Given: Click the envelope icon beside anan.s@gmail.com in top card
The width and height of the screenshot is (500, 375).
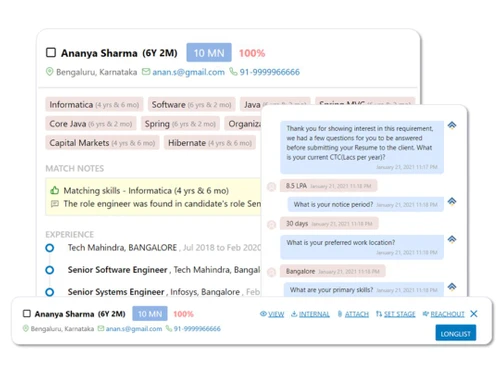Looking at the screenshot, I should pos(146,72).
